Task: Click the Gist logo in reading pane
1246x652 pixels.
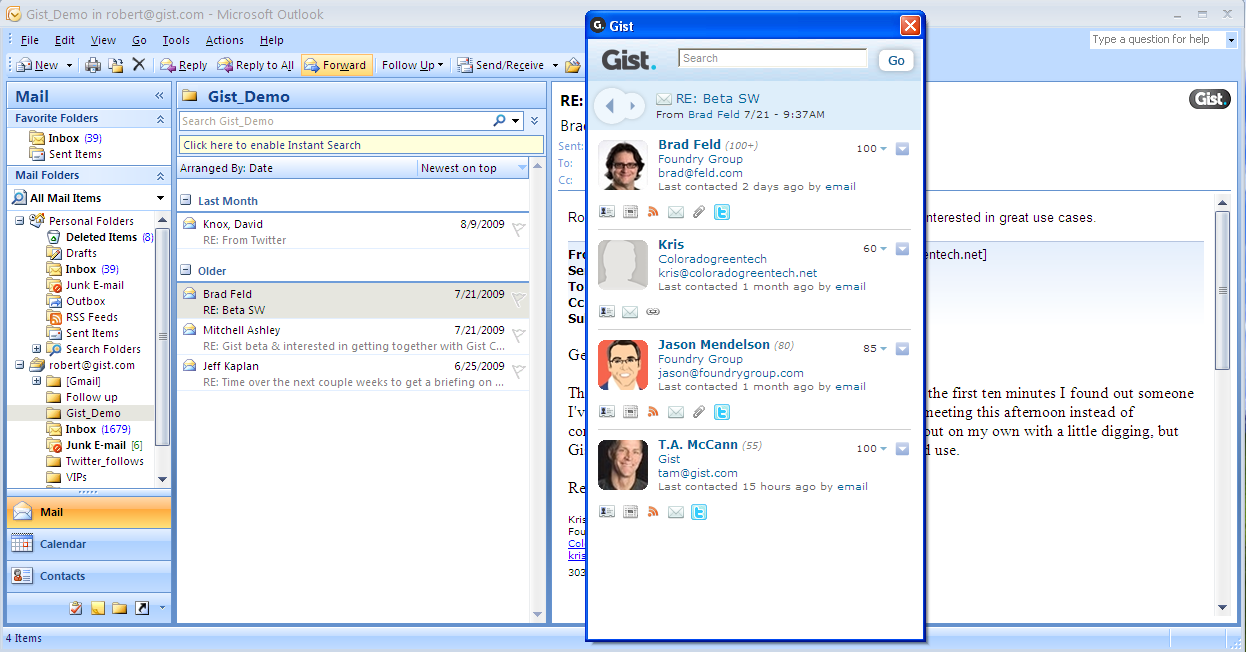Action: coord(1209,99)
